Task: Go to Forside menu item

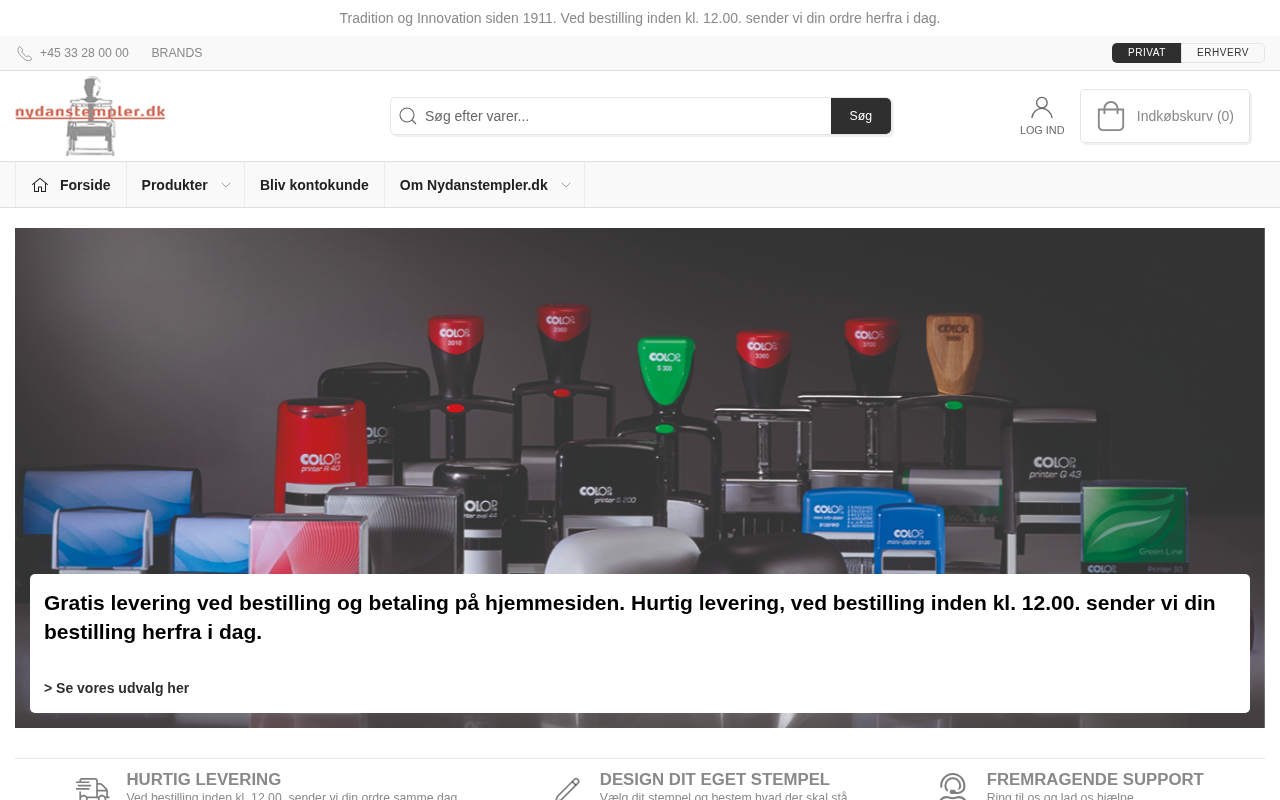Action: pyautogui.click(x=85, y=185)
